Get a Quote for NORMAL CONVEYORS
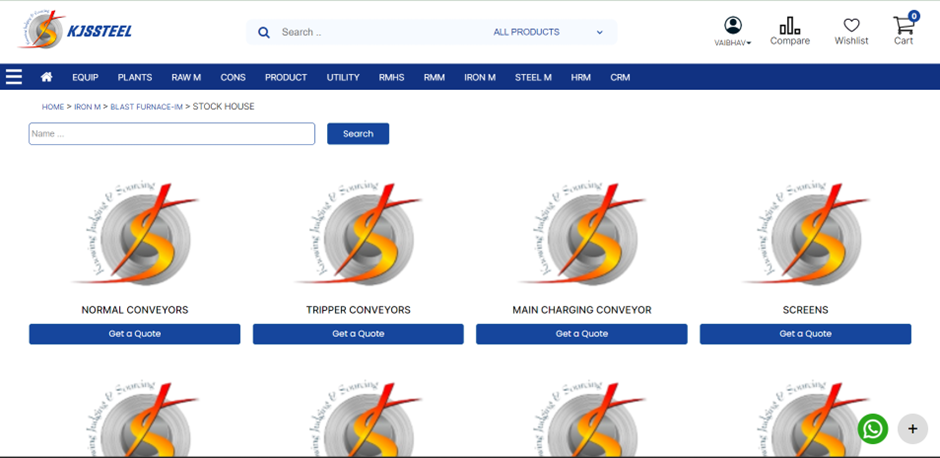Screen dimensions: 940x458 [x=135, y=334]
